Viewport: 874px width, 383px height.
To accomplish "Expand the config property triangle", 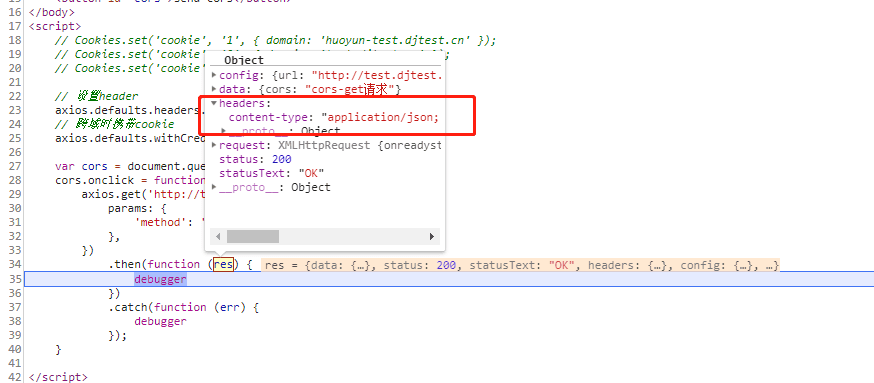I will tap(214, 75).
